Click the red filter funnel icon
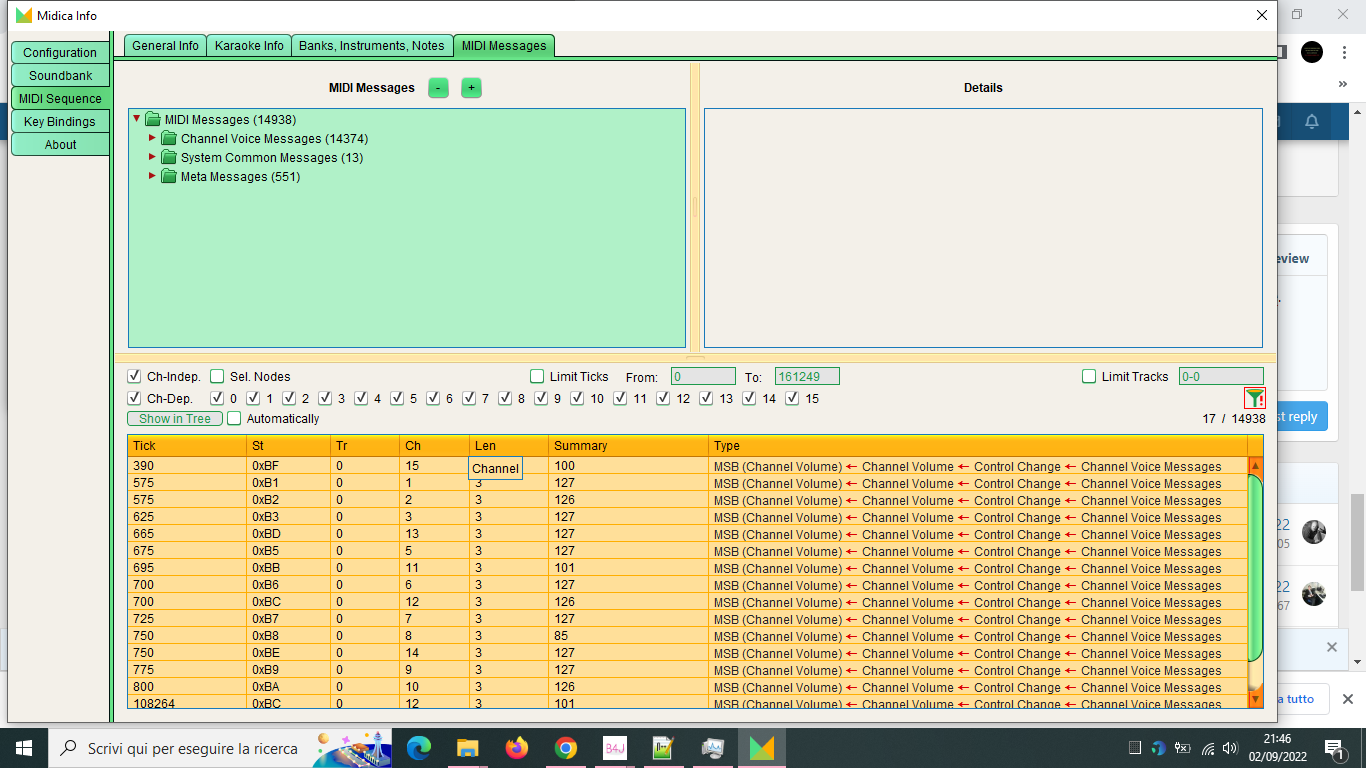Screen dimensions: 1366x768 point(1254,398)
